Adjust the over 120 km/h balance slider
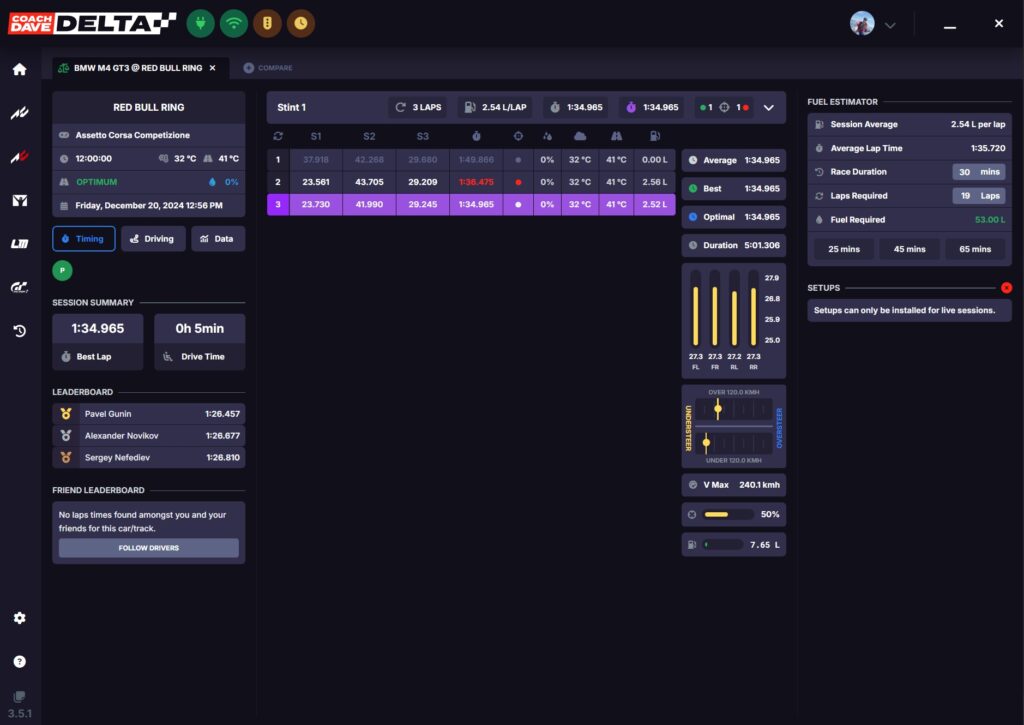Screen dimensions: 1024x725 pos(718,409)
